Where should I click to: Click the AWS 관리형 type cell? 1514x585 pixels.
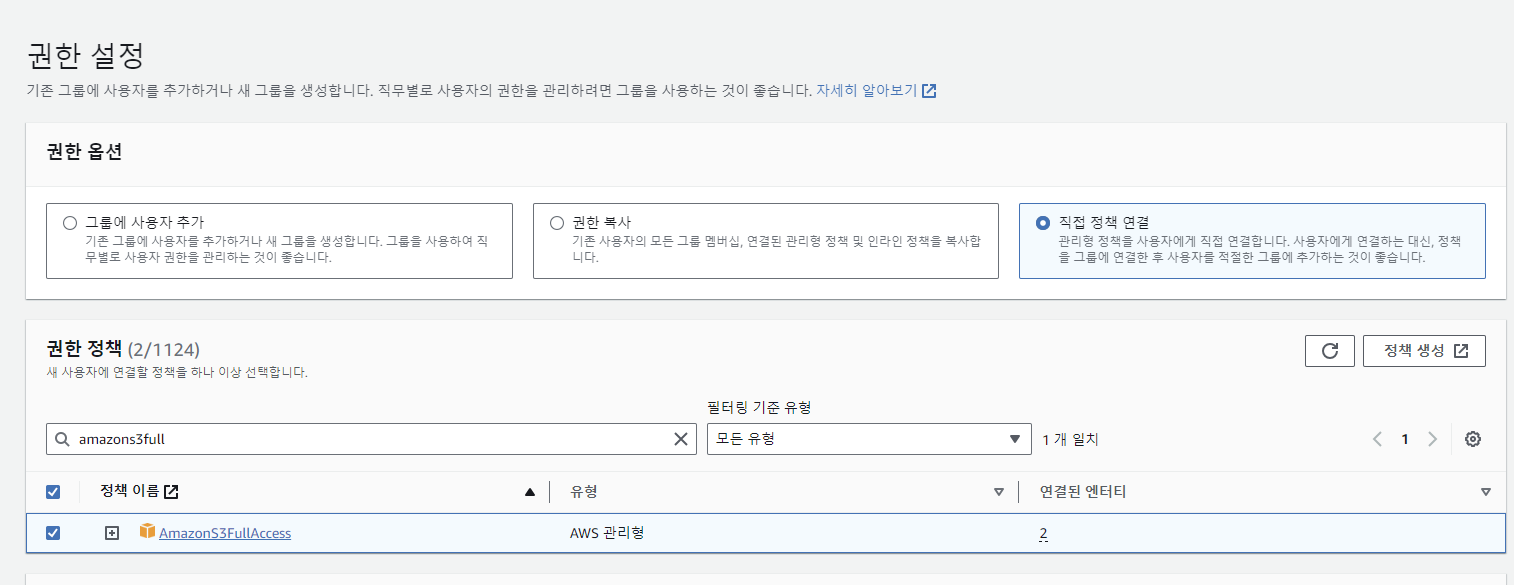[x=607, y=533]
